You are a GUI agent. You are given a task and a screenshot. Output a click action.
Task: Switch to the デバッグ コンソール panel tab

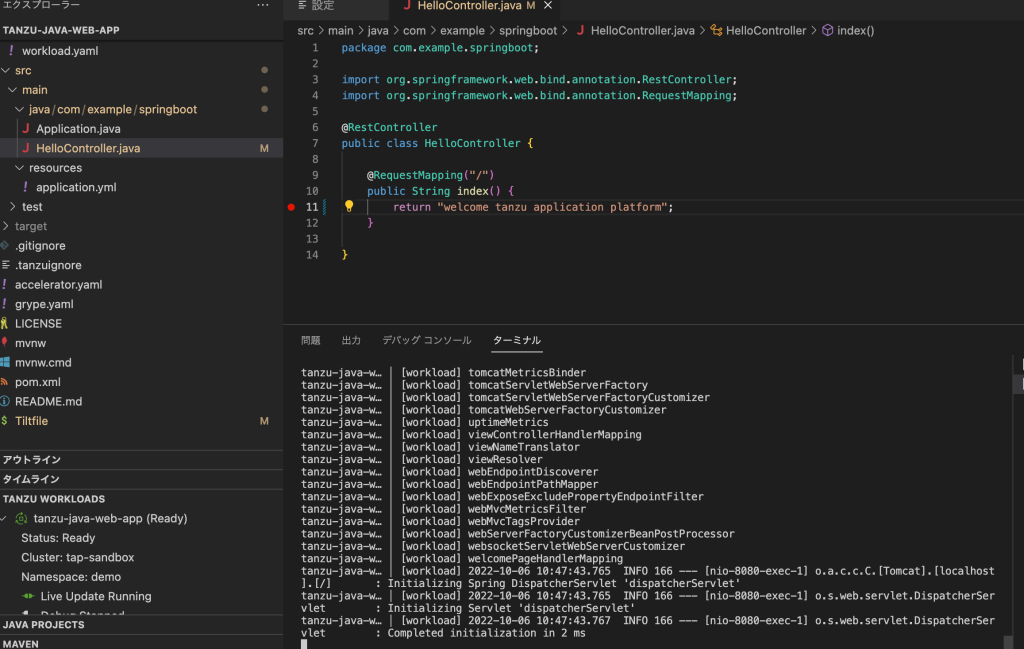(426, 341)
